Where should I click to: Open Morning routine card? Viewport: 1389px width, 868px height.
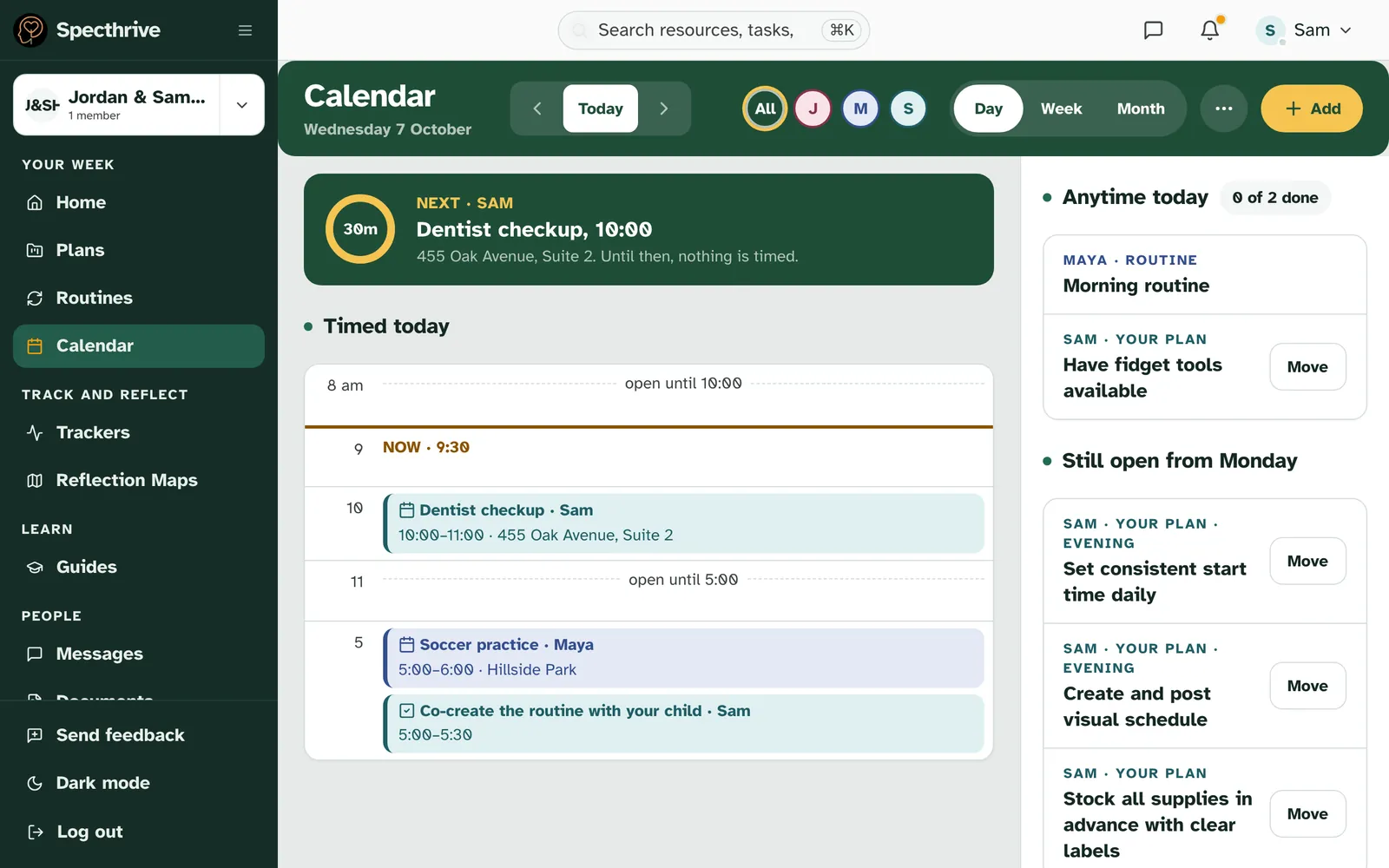[x=1205, y=274]
